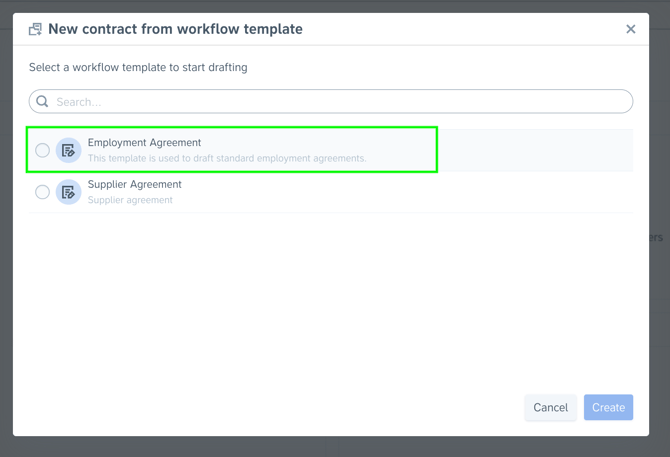Choose the Supplier Agreement template title
The height and width of the screenshot is (457, 670).
coord(134,184)
